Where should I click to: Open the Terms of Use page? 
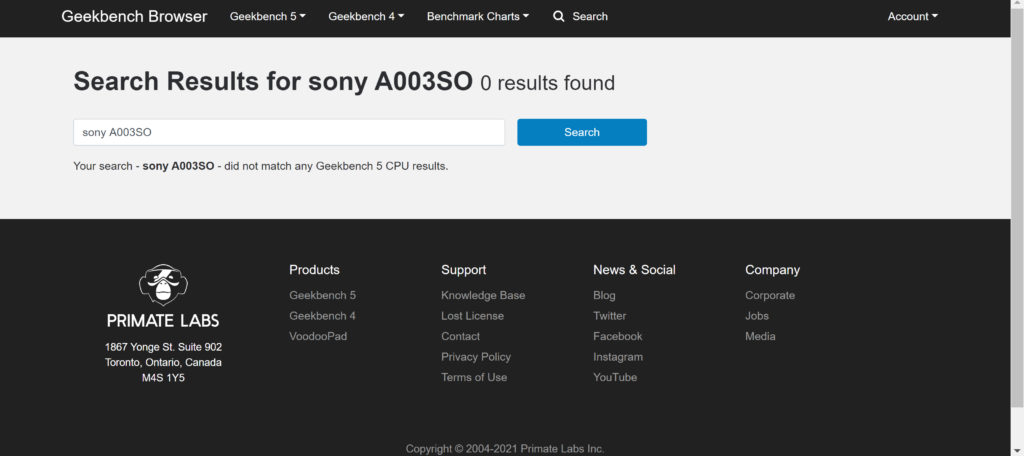[x=474, y=377]
